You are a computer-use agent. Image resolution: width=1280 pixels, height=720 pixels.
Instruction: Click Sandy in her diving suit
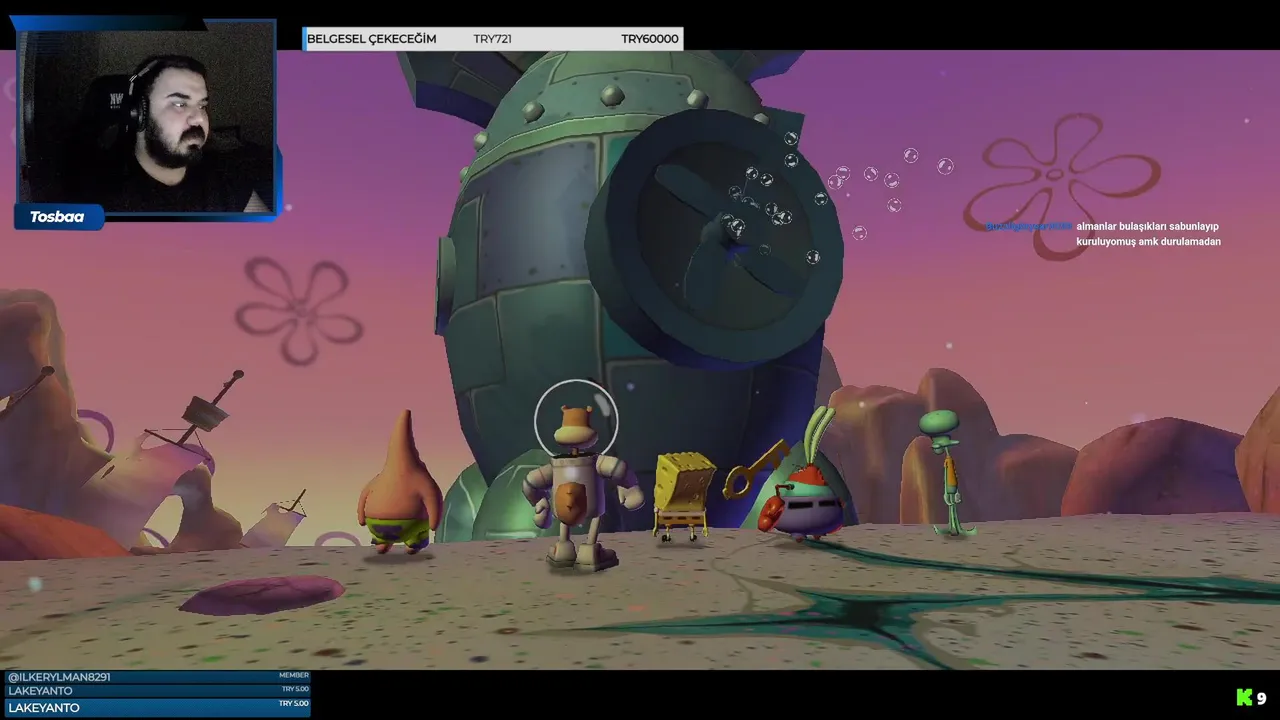(x=579, y=476)
